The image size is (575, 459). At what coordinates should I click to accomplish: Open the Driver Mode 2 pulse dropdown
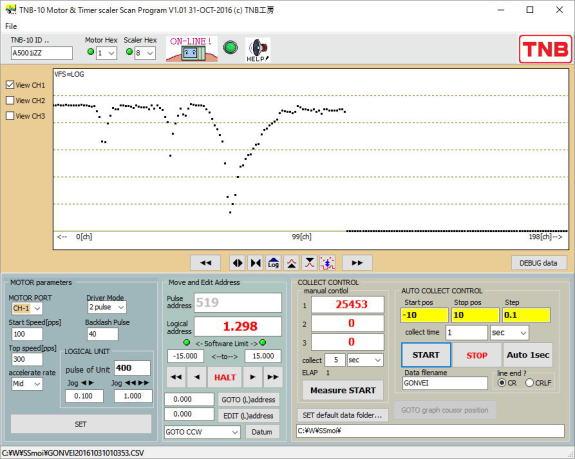(107, 307)
